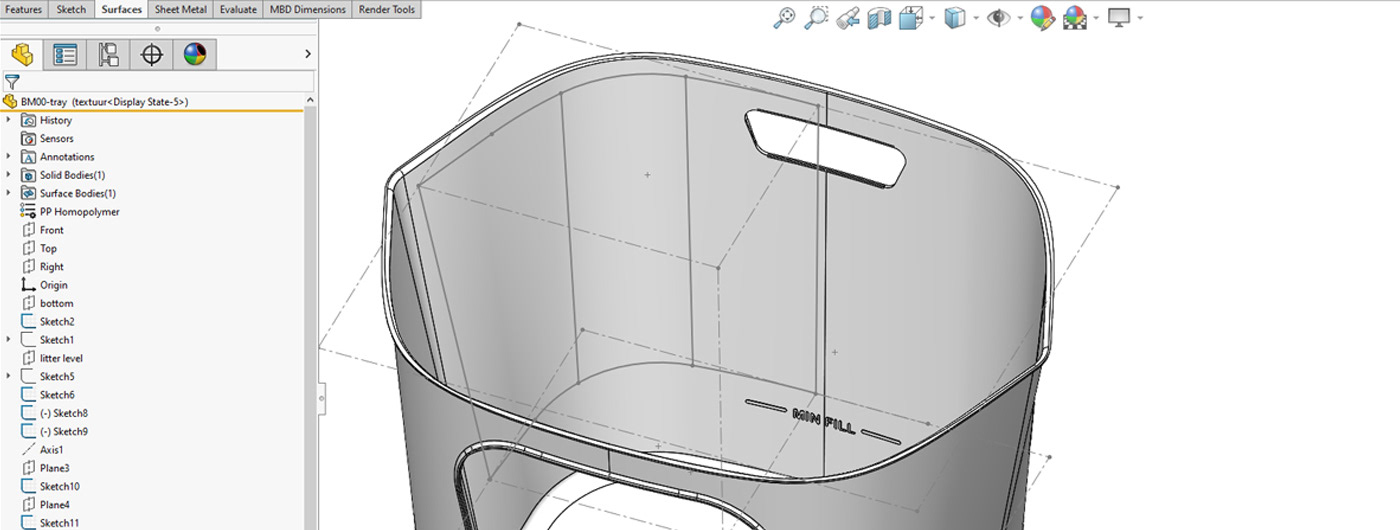Select Axis1 in the feature tree
Screen dimensions: 1400x530
pos(43,450)
